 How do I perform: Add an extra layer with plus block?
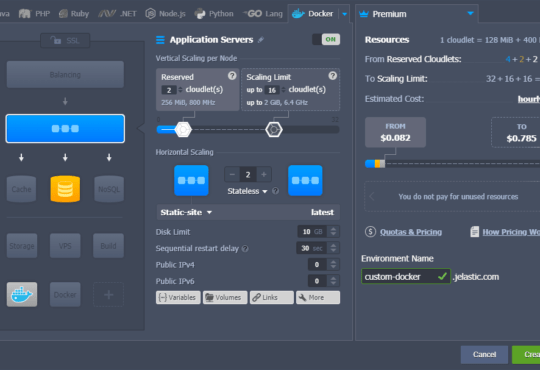pyautogui.click(x=108, y=295)
